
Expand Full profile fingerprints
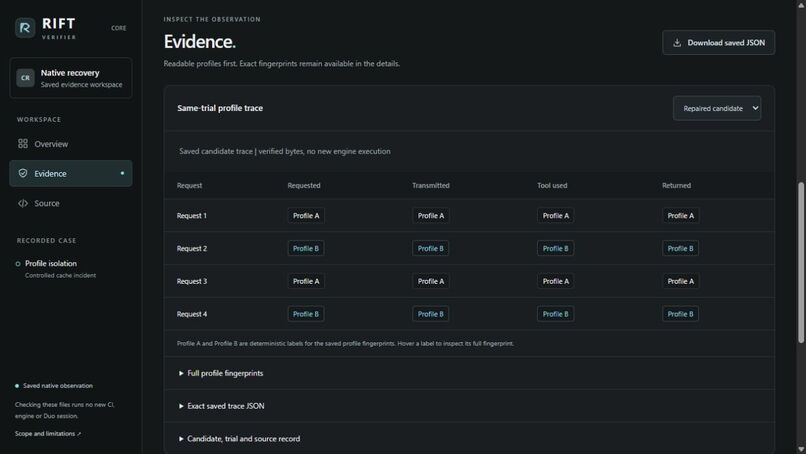point(221,373)
